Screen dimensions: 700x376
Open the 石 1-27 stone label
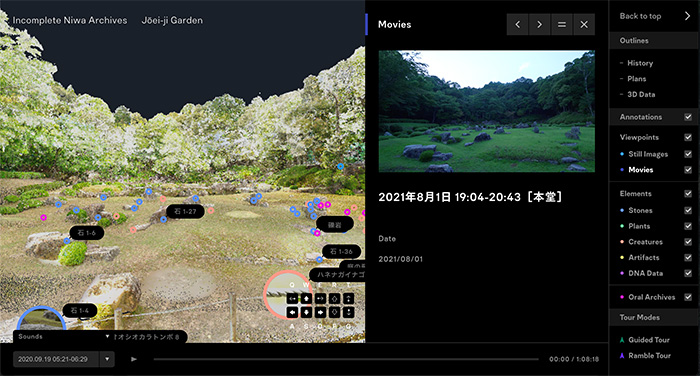click(x=185, y=211)
